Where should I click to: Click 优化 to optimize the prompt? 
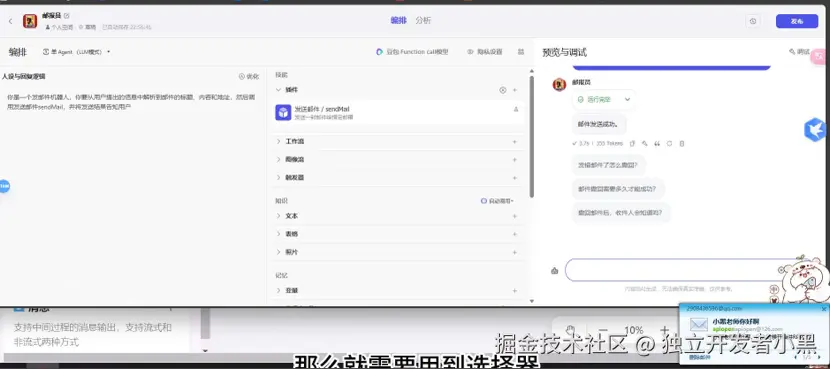249,76
